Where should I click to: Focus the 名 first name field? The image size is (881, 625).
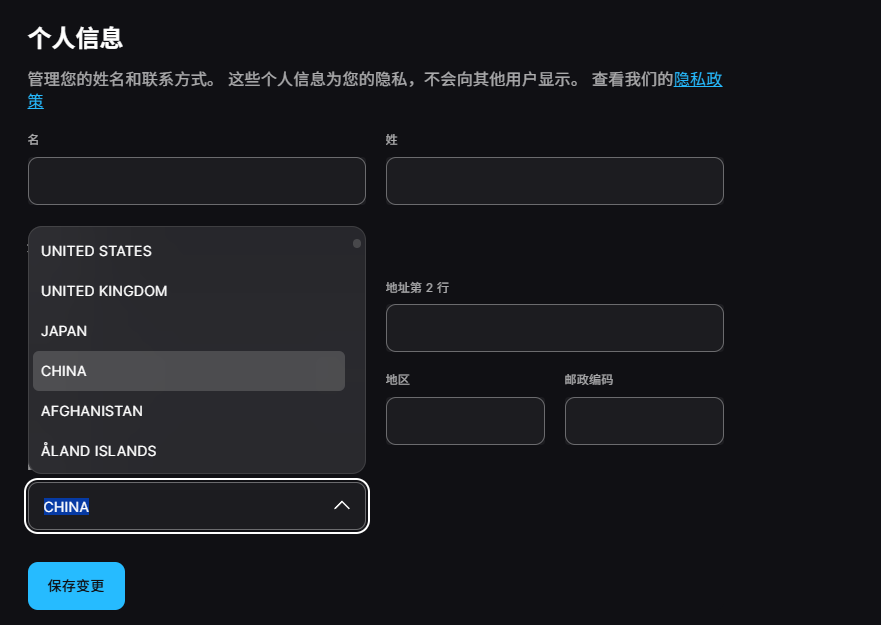click(197, 181)
